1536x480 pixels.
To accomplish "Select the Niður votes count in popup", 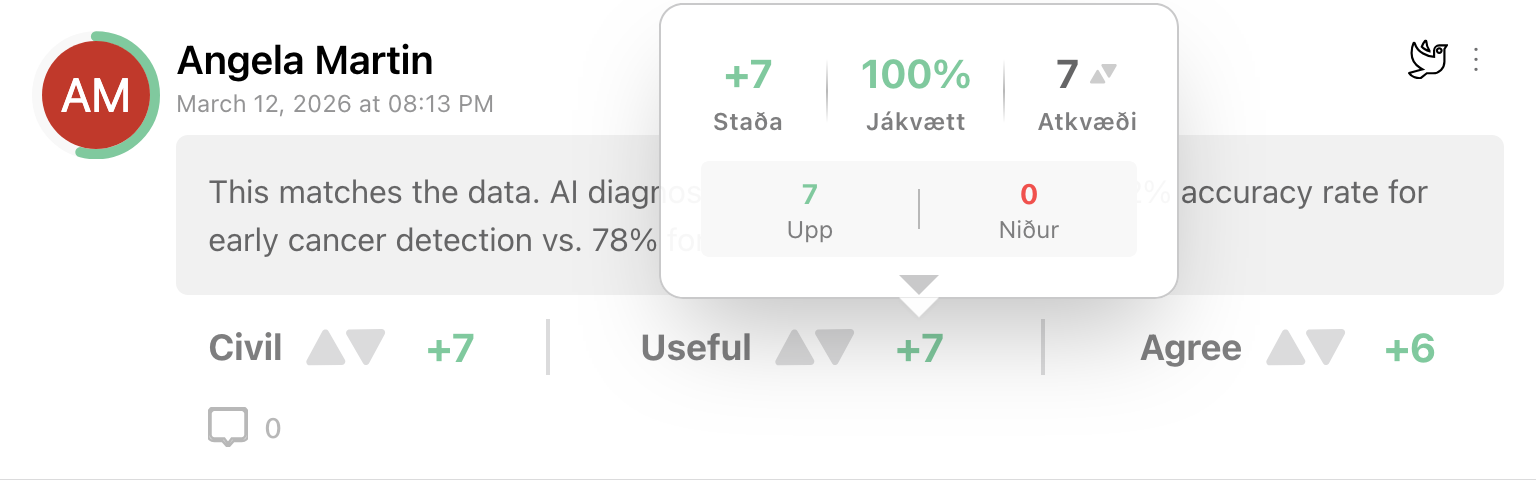I will click(1028, 194).
